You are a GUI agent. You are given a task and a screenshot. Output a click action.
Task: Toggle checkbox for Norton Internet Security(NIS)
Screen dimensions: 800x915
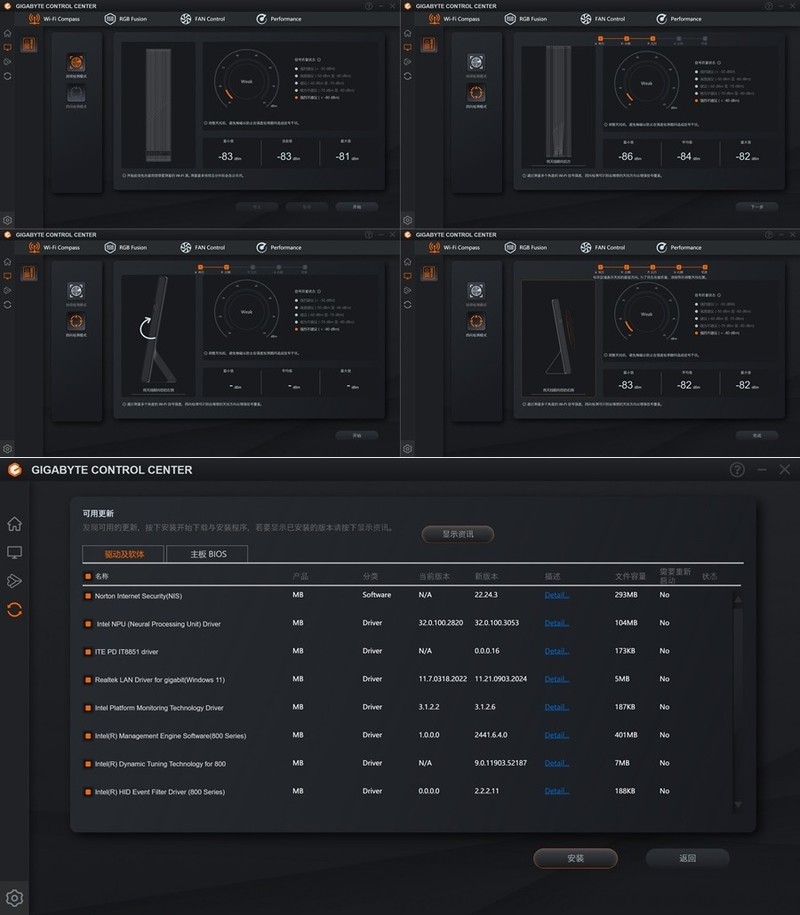tap(88, 596)
